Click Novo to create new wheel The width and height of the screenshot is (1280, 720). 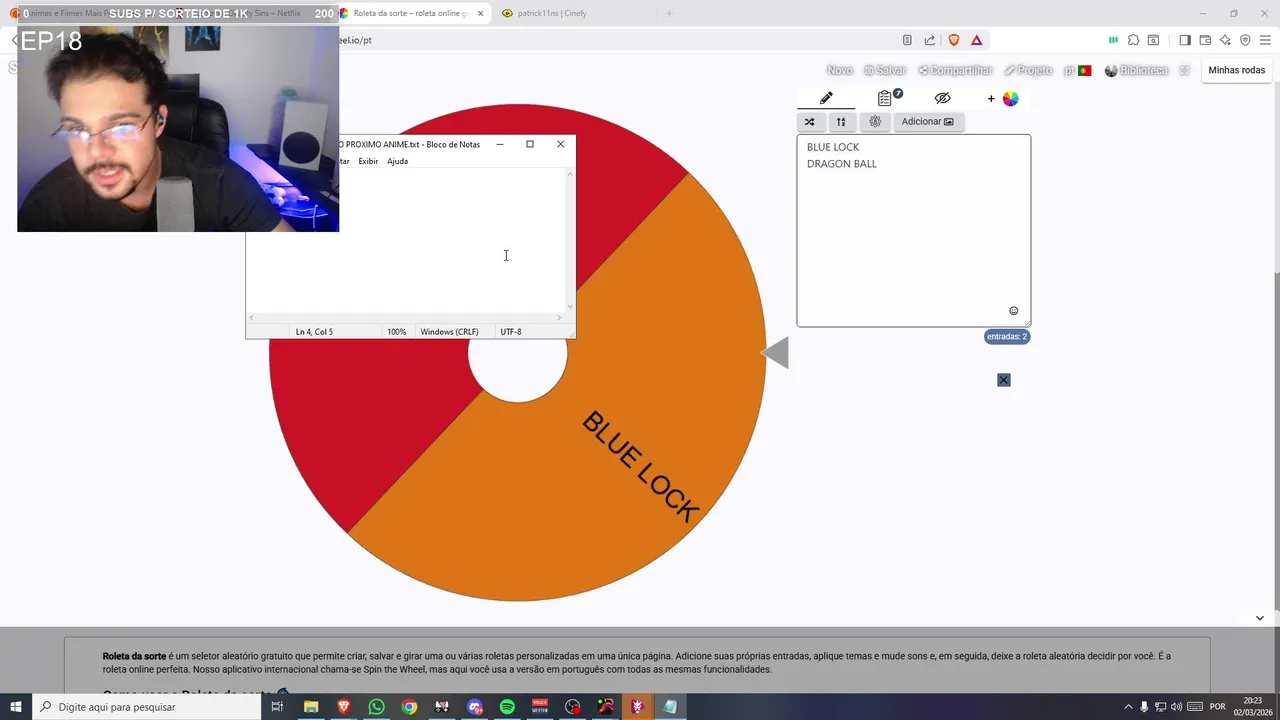point(840,70)
